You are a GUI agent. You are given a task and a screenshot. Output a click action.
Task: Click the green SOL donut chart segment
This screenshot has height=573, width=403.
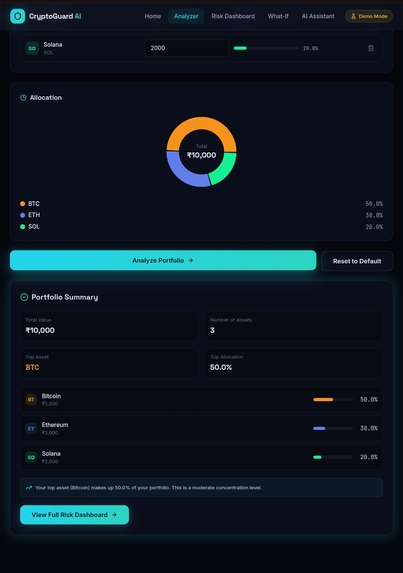coord(224,169)
